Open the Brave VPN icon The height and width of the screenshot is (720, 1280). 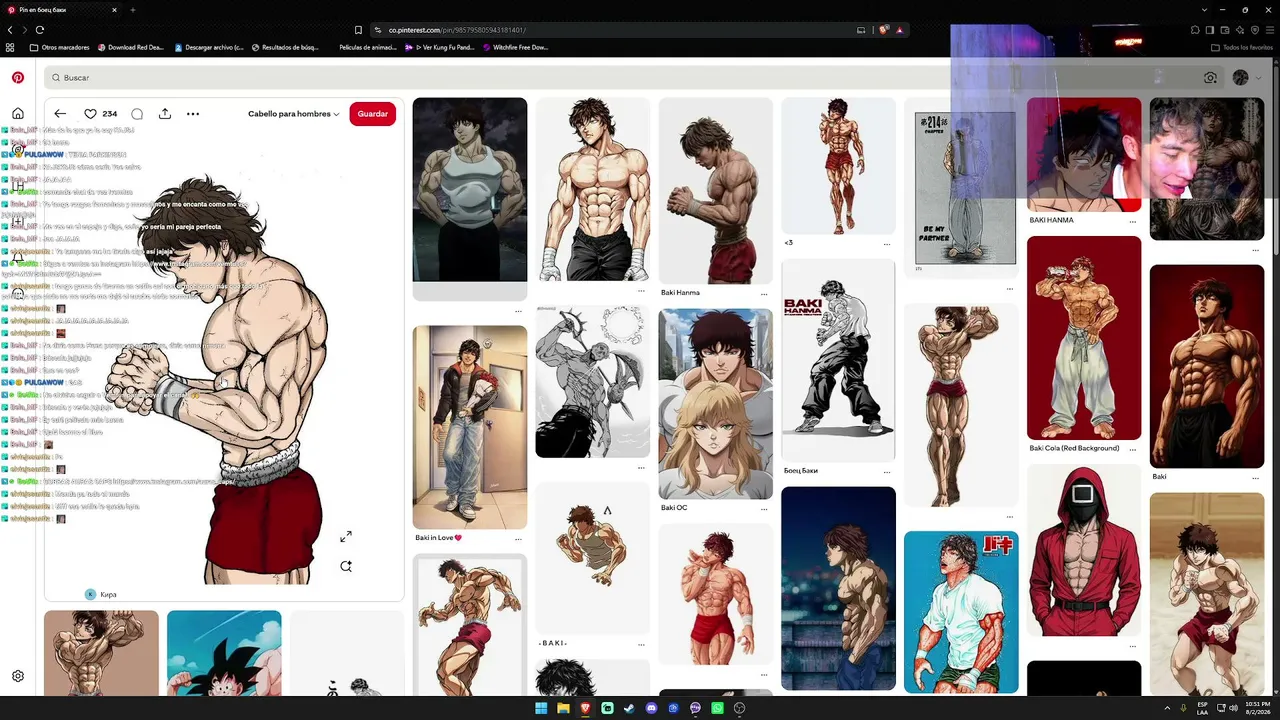coord(1255,30)
